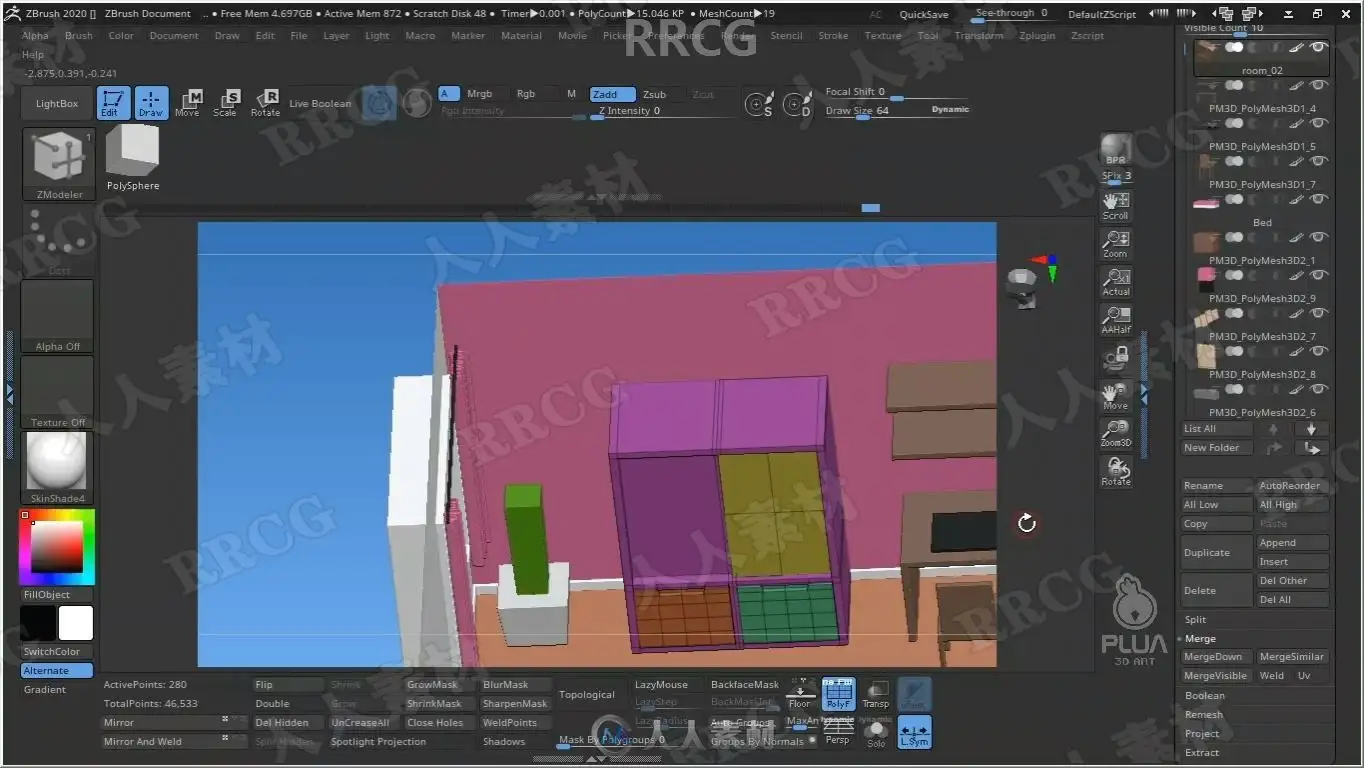Open the Document menu
This screenshot has width=1364, height=768.
point(174,36)
